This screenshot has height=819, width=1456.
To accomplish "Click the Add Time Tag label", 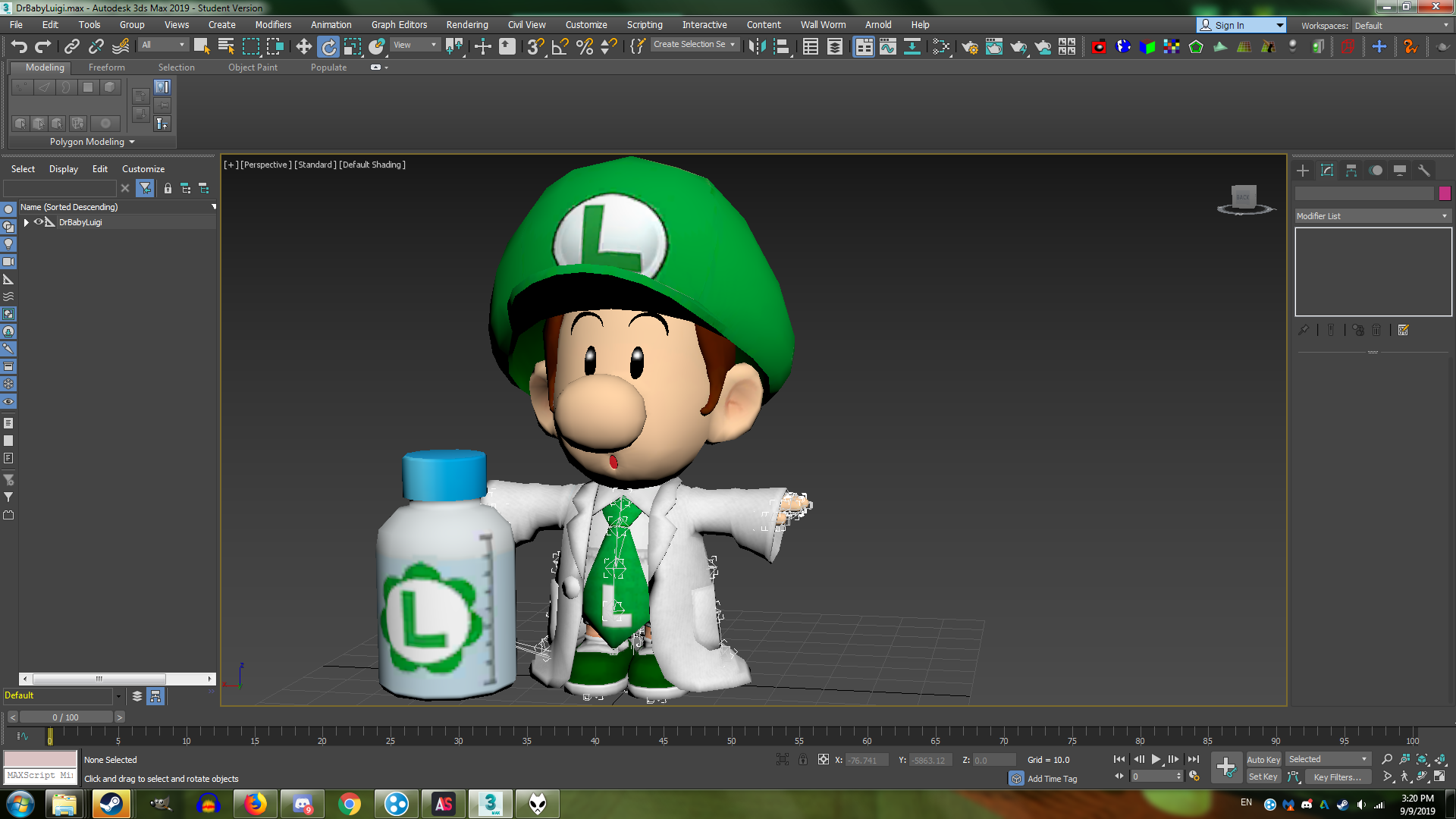I will [x=1052, y=779].
